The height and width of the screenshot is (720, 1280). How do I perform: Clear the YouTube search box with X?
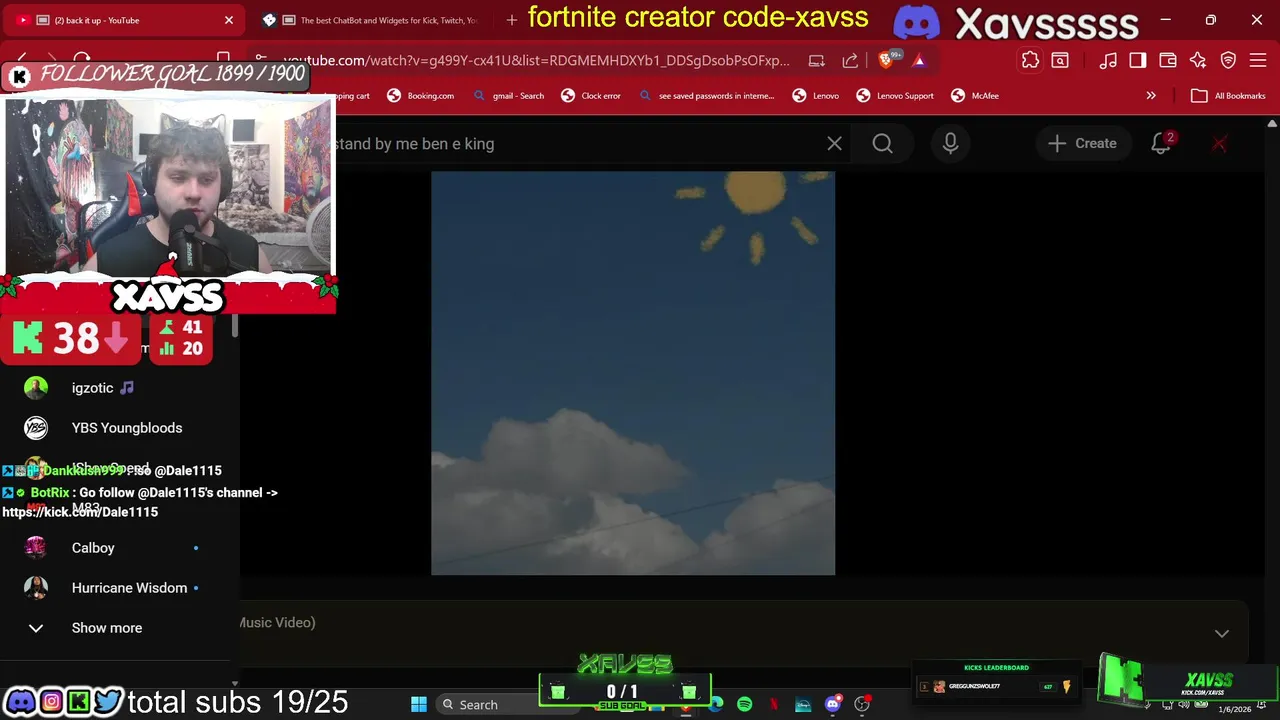(x=834, y=144)
